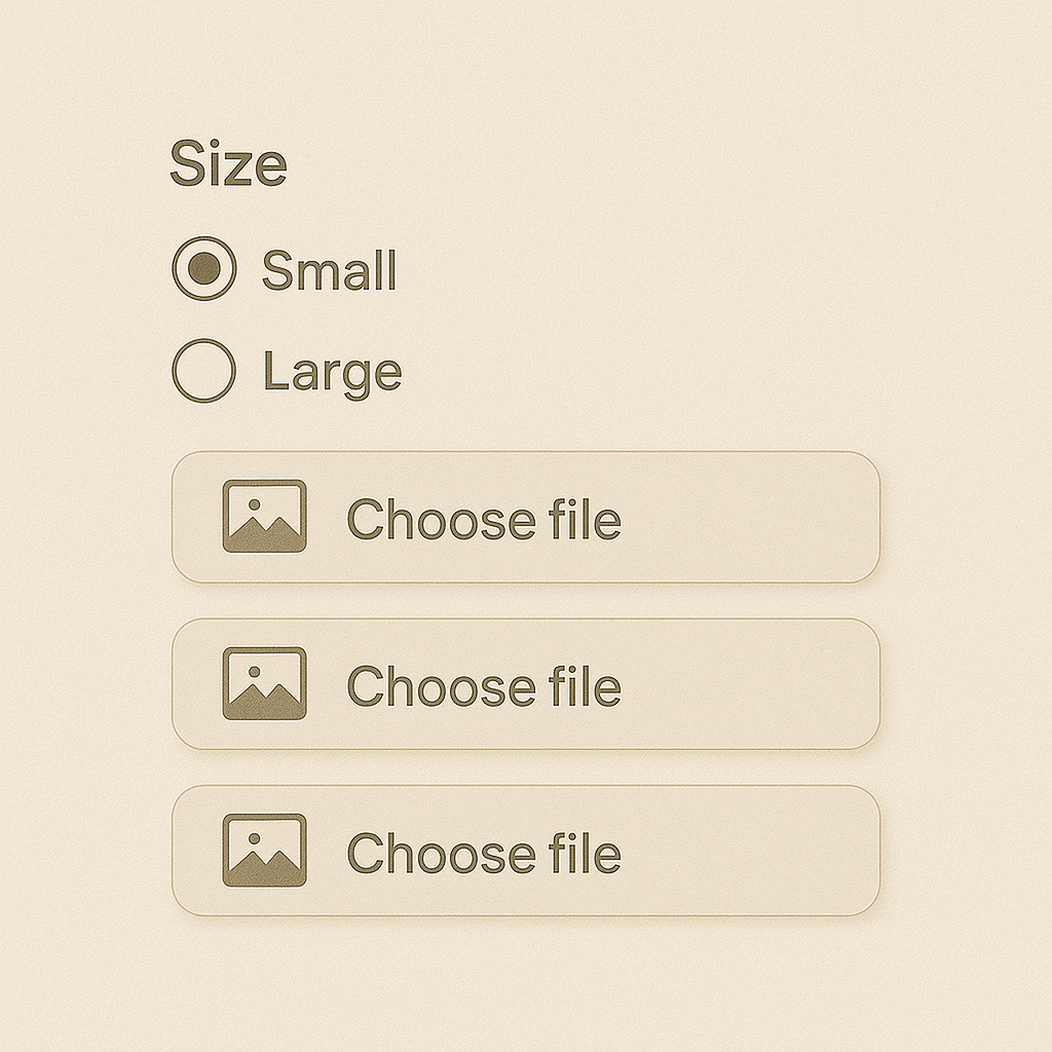
Task: Click the empty right side of the bottom file button
Action: point(760,851)
